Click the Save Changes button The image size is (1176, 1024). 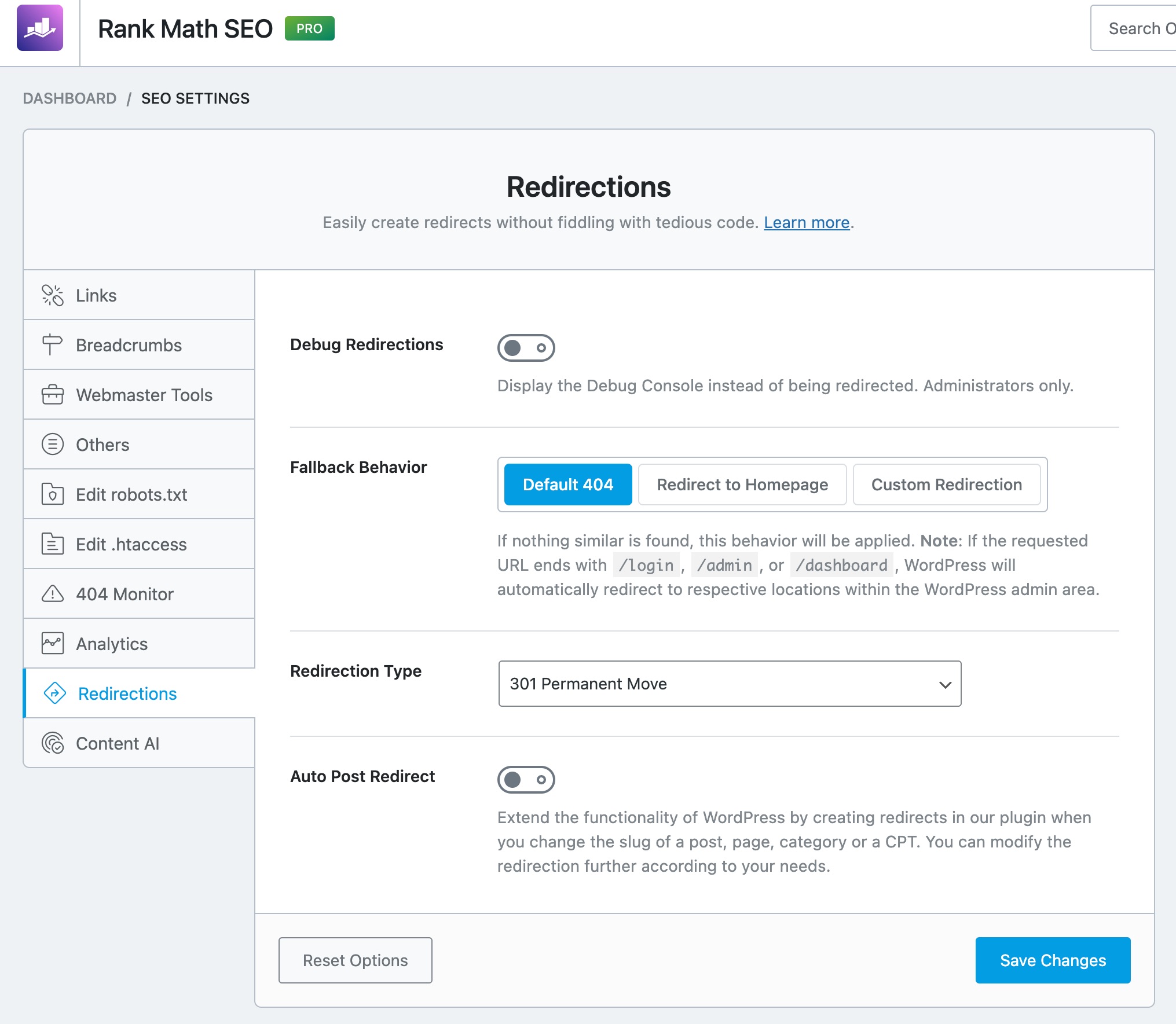pyautogui.click(x=1053, y=960)
